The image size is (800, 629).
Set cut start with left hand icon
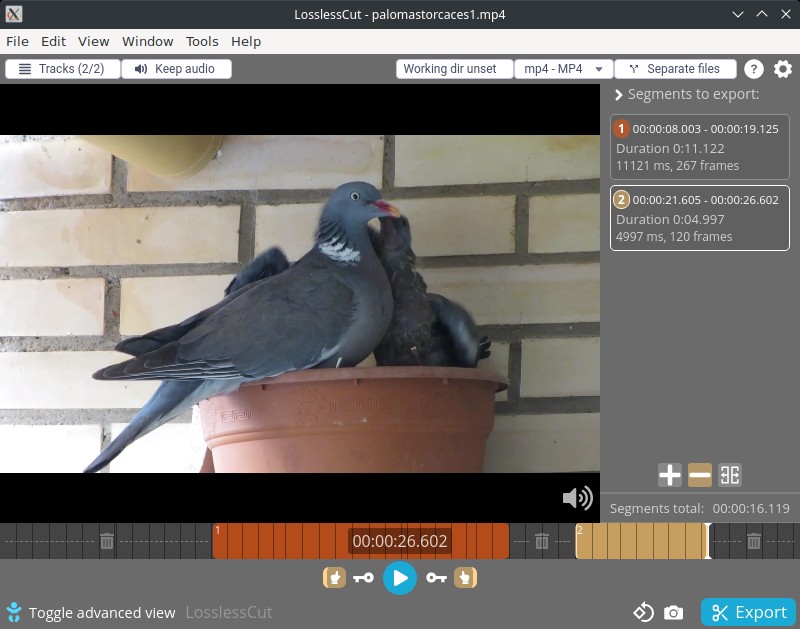(x=334, y=578)
